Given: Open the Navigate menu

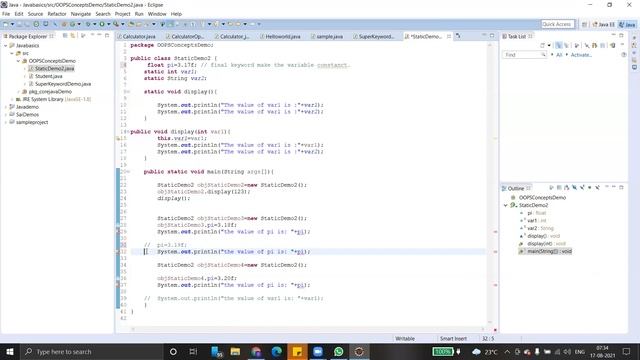Looking at the screenshot, I should (81, 14).
